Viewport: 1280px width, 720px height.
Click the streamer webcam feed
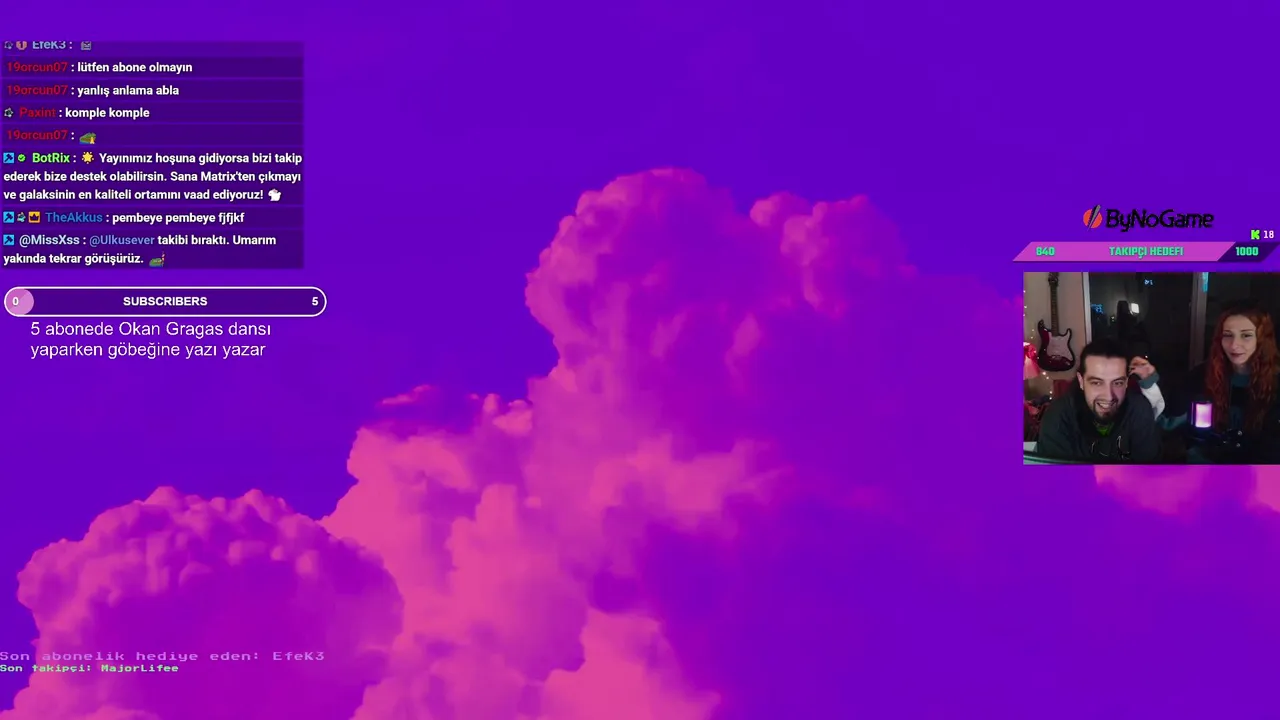[x=1151, y=368]
